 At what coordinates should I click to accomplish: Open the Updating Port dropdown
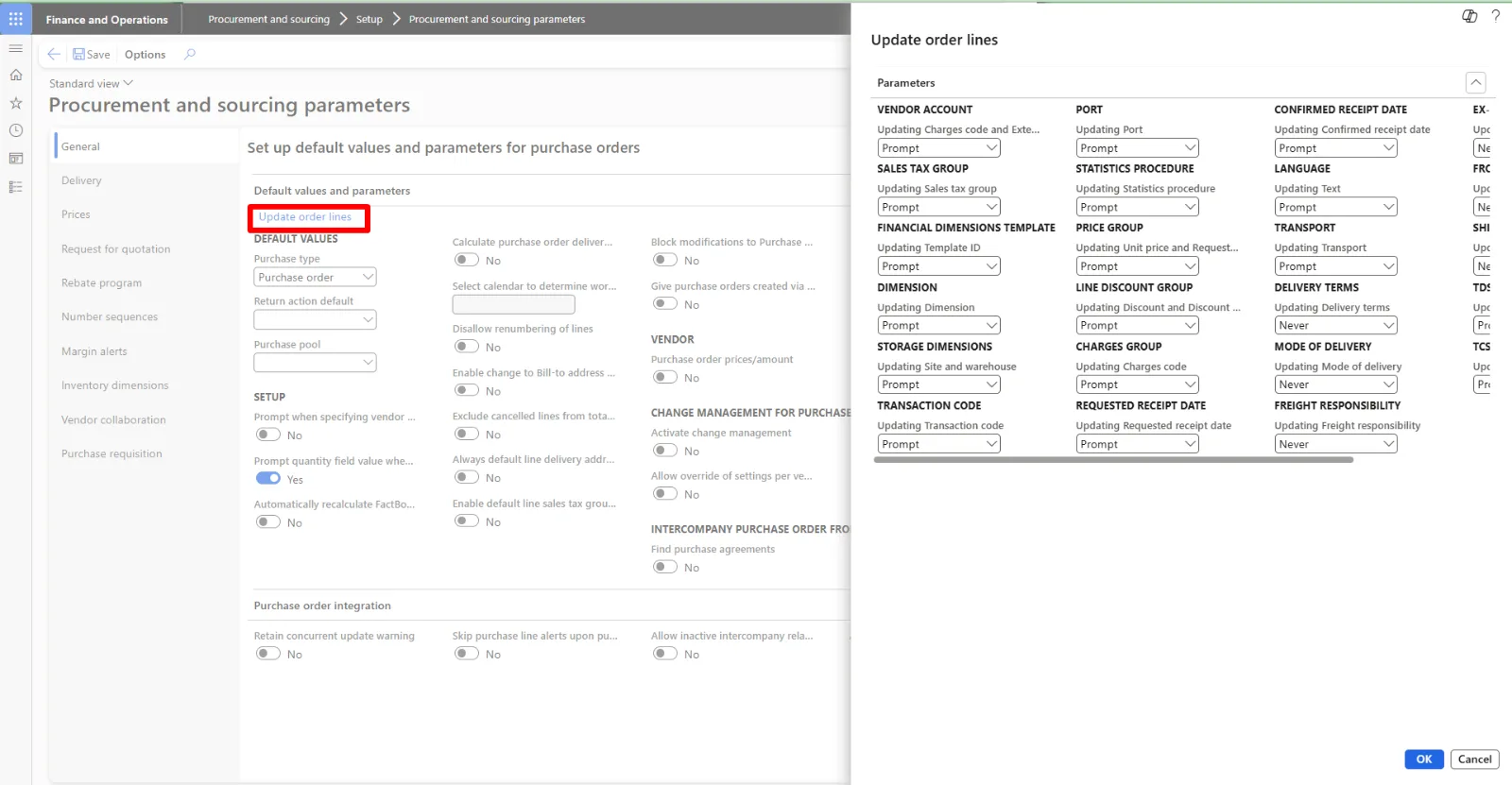coord(1137,148)
